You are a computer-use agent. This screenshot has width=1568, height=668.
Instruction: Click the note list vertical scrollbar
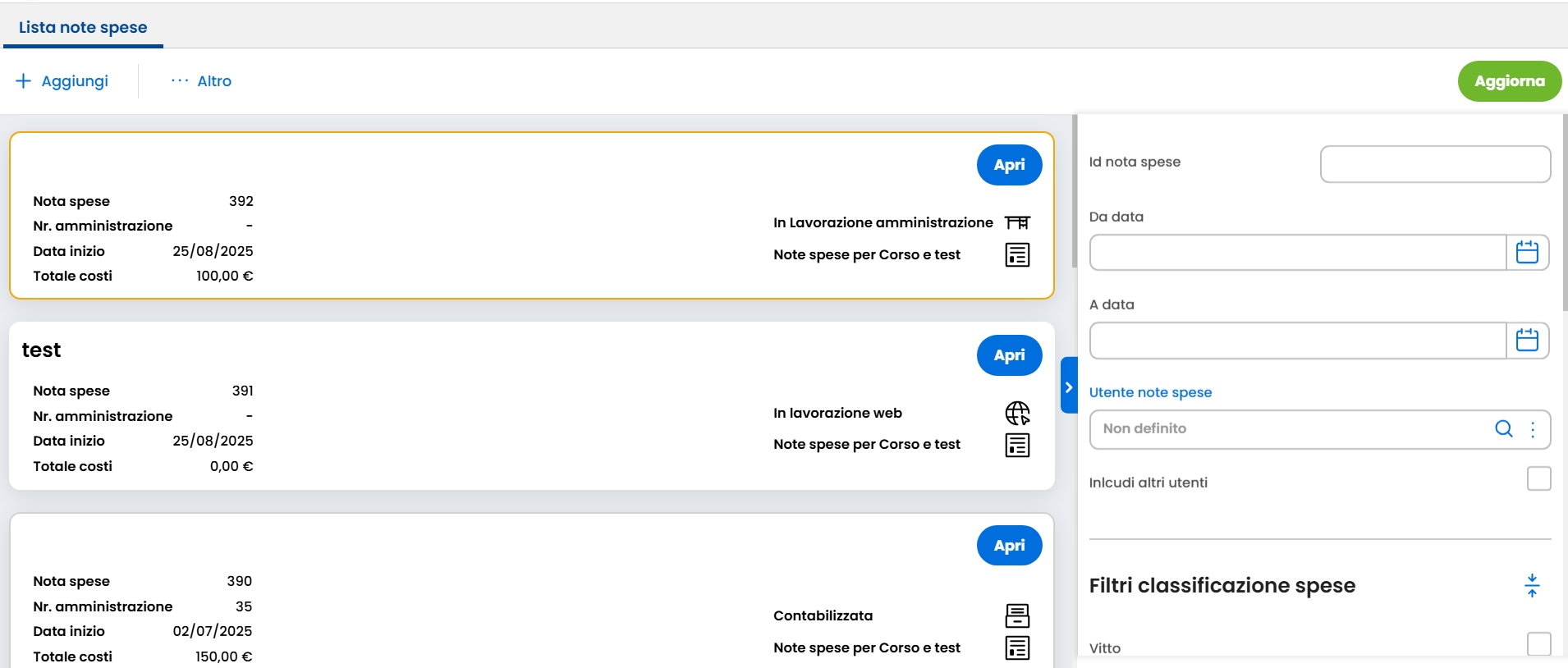tap(1074, 191)
